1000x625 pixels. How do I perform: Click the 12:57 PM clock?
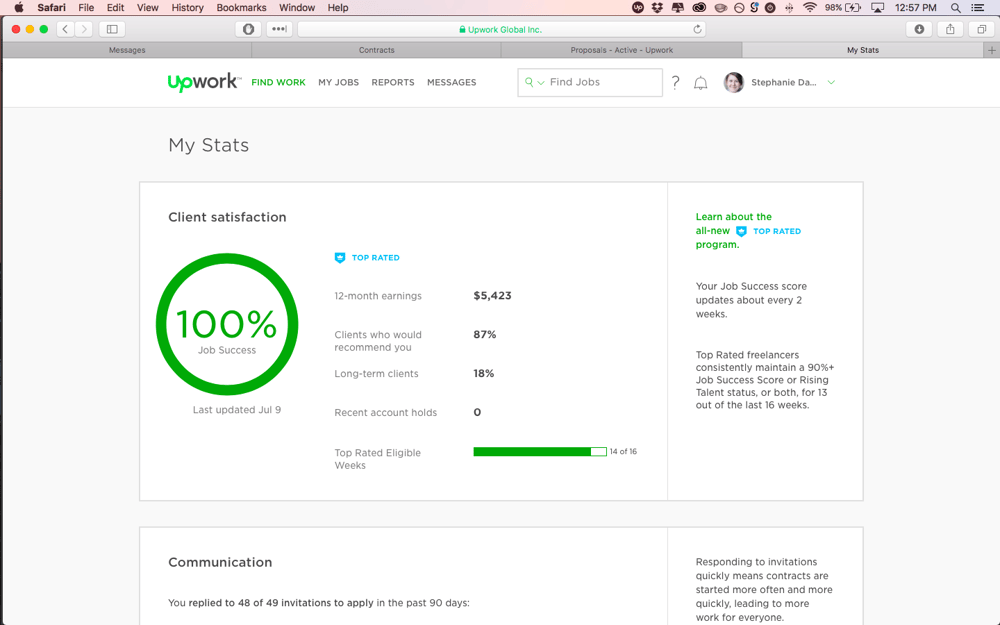[x=915, y=8]
